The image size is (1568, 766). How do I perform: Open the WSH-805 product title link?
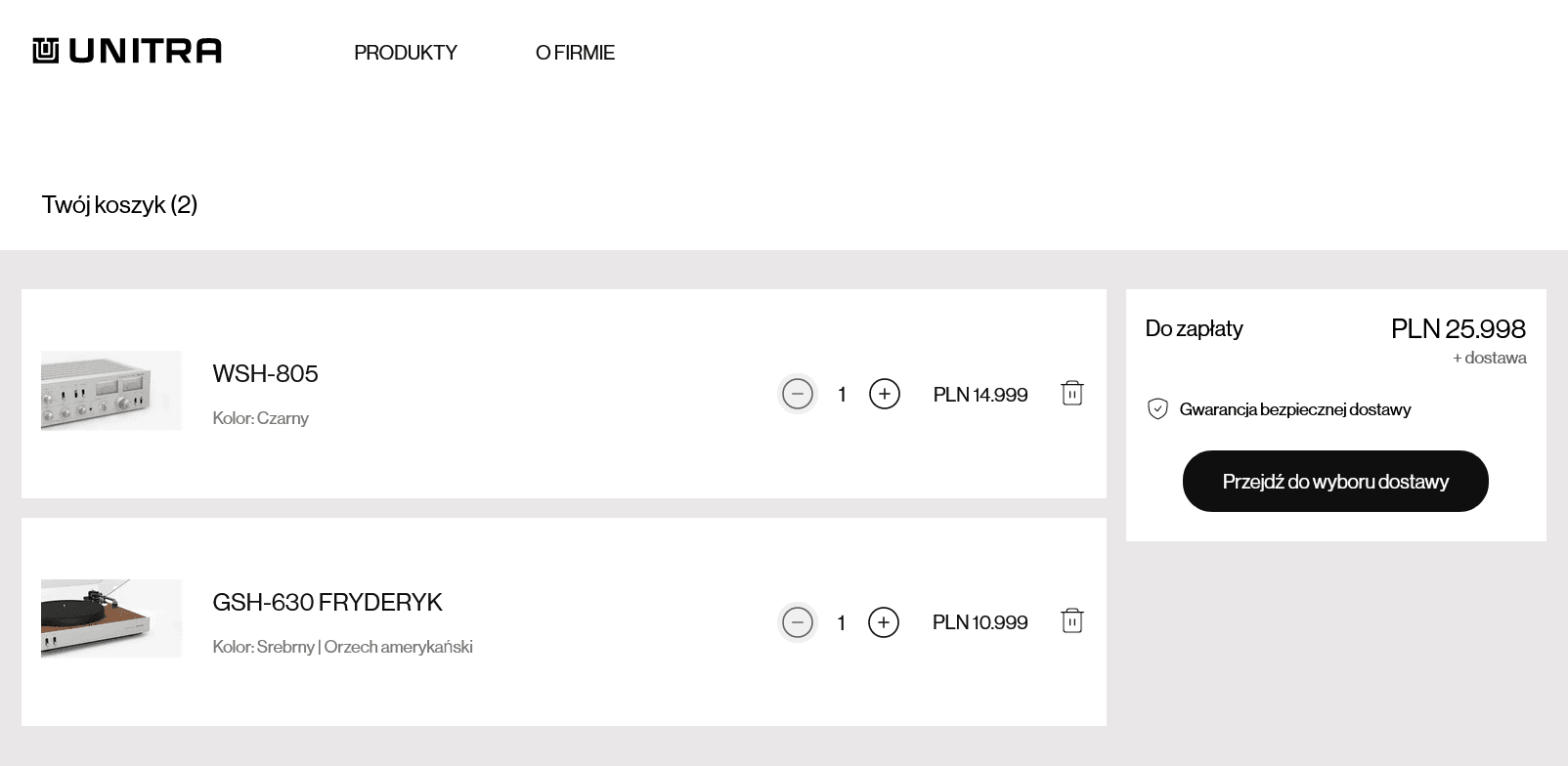click(265, 373)
